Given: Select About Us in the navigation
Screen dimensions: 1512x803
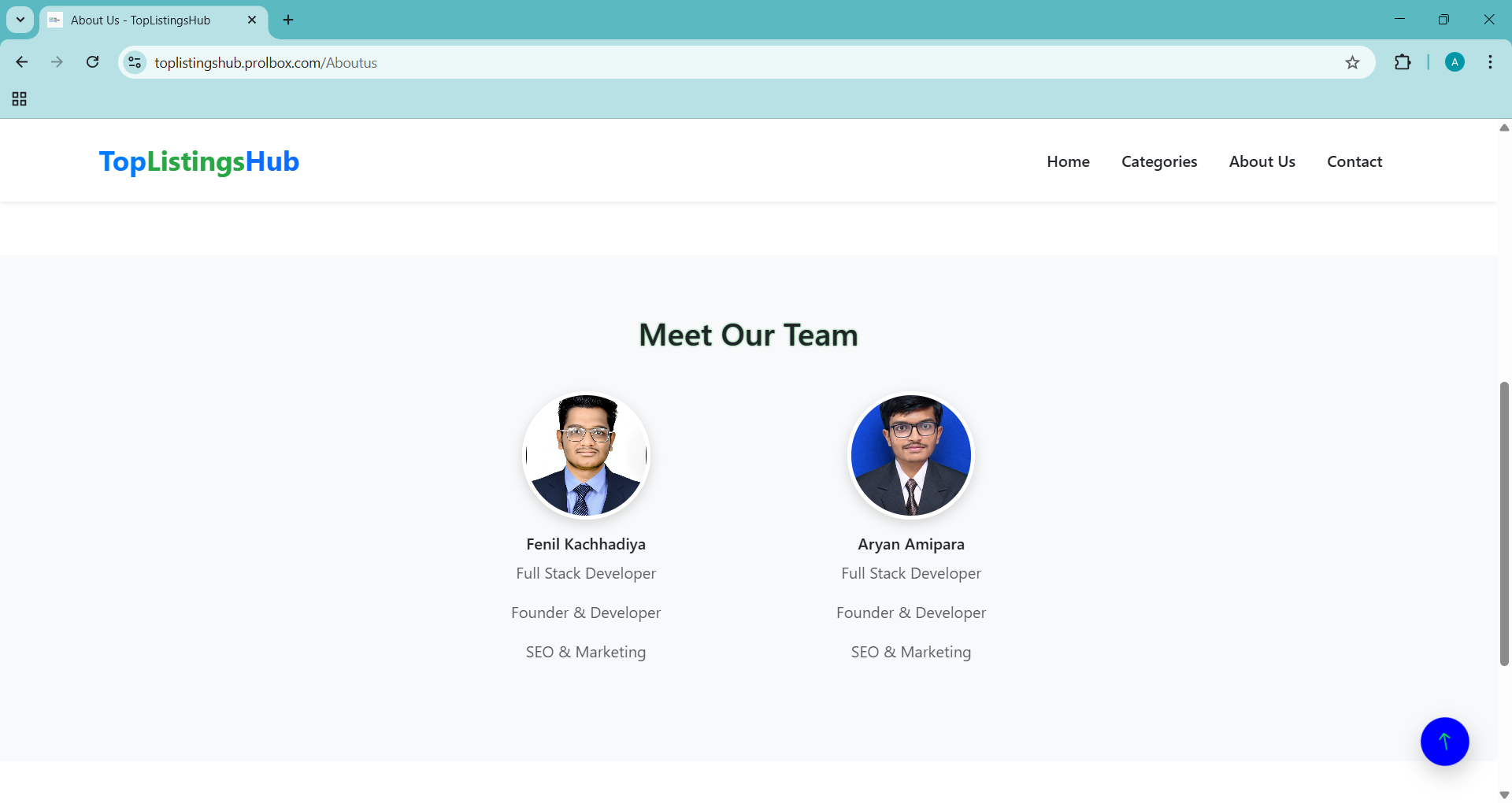Looking at the screenshot, I should coord(1262,161).
